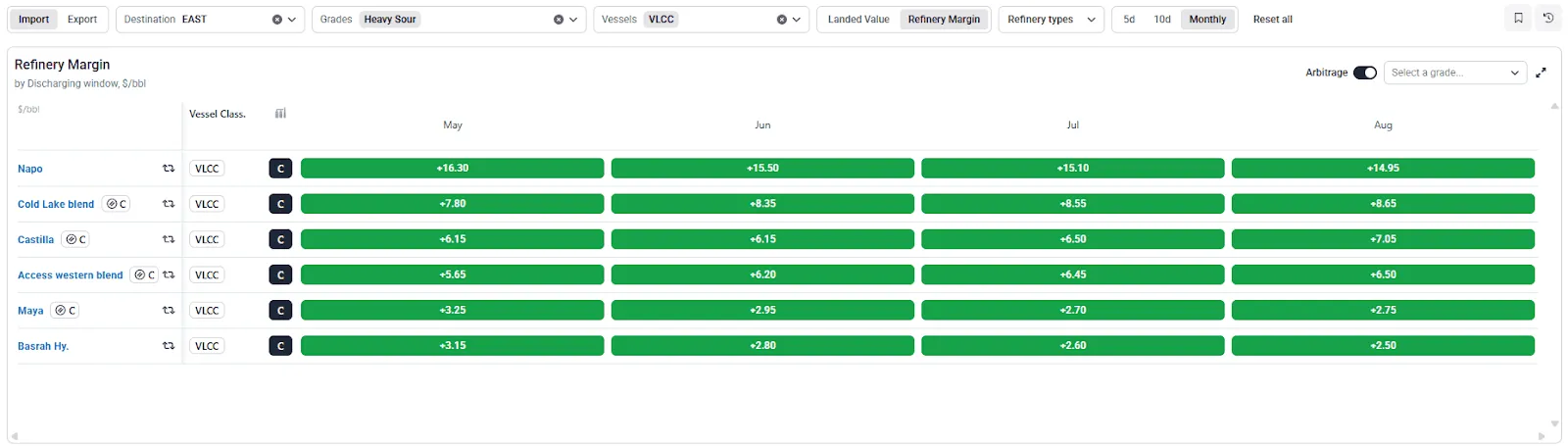Switch to Landed Value view
This screenshot has height=447, width=1568.
coord(858,20)
